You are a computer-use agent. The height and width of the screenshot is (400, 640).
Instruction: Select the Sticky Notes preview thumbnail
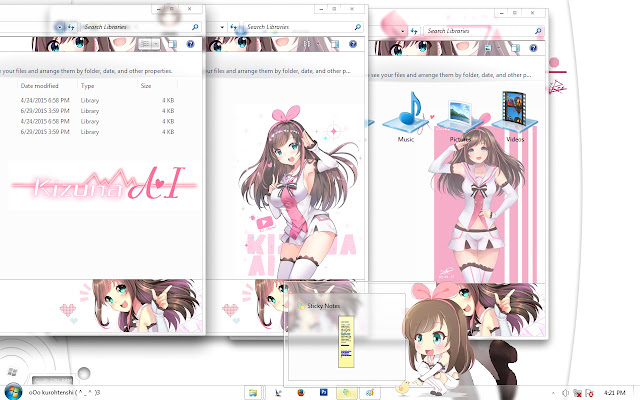(345, 343)
